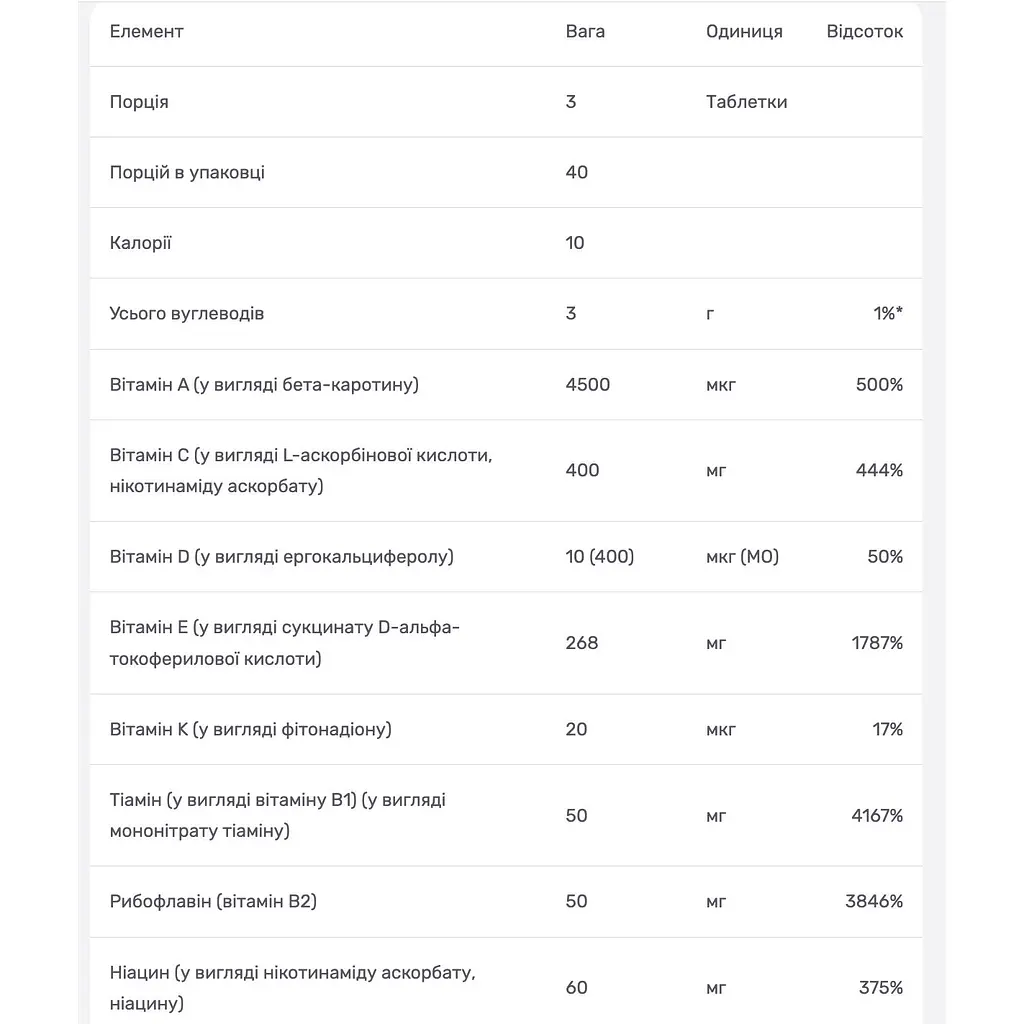Select the Калорії value 10

coord(575,243)
